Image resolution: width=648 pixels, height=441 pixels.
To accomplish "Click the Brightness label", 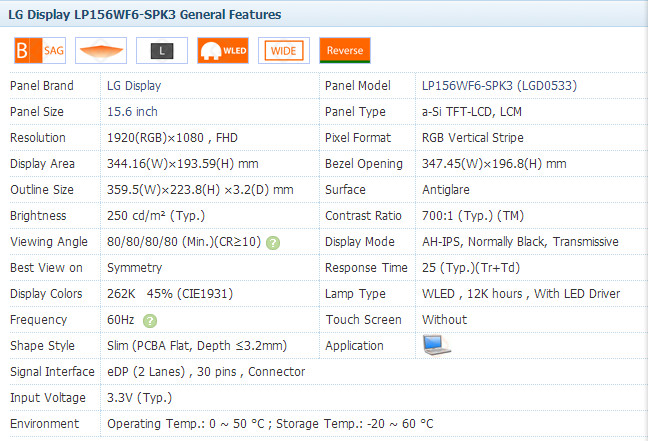I will pyautogui.click(x=38, y=216).
